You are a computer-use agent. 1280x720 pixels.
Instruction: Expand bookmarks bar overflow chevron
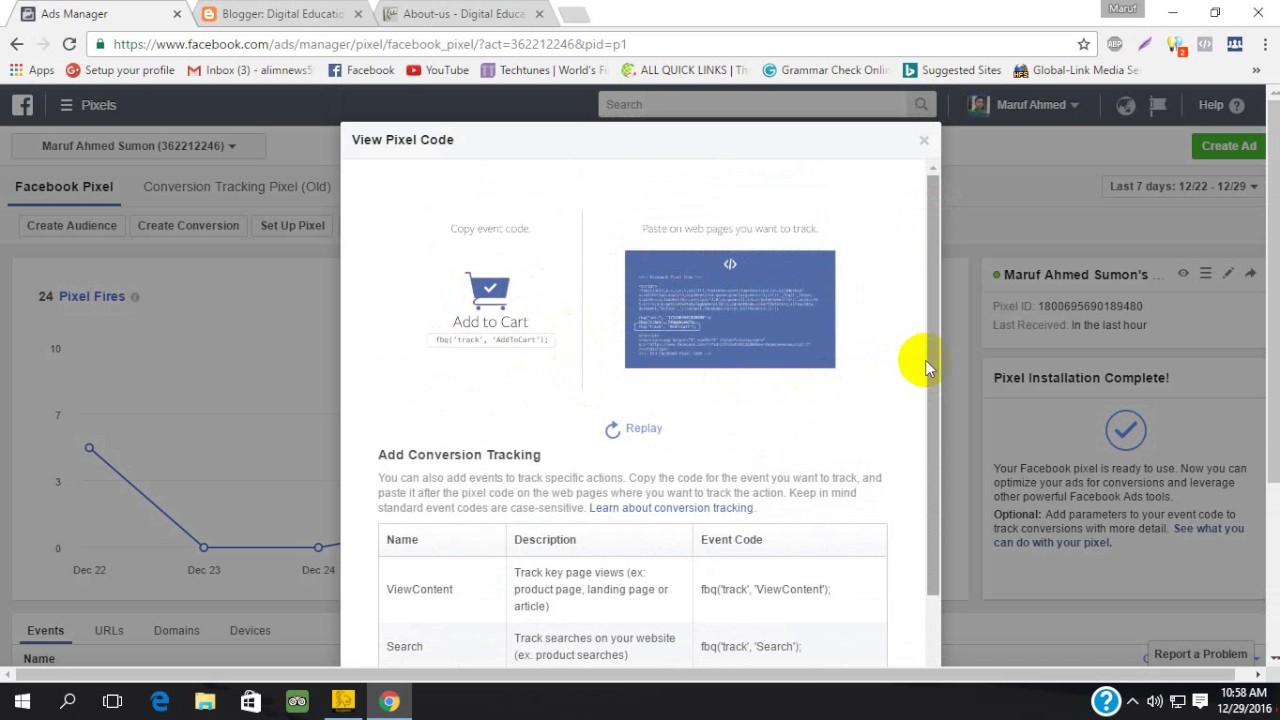1256,70
